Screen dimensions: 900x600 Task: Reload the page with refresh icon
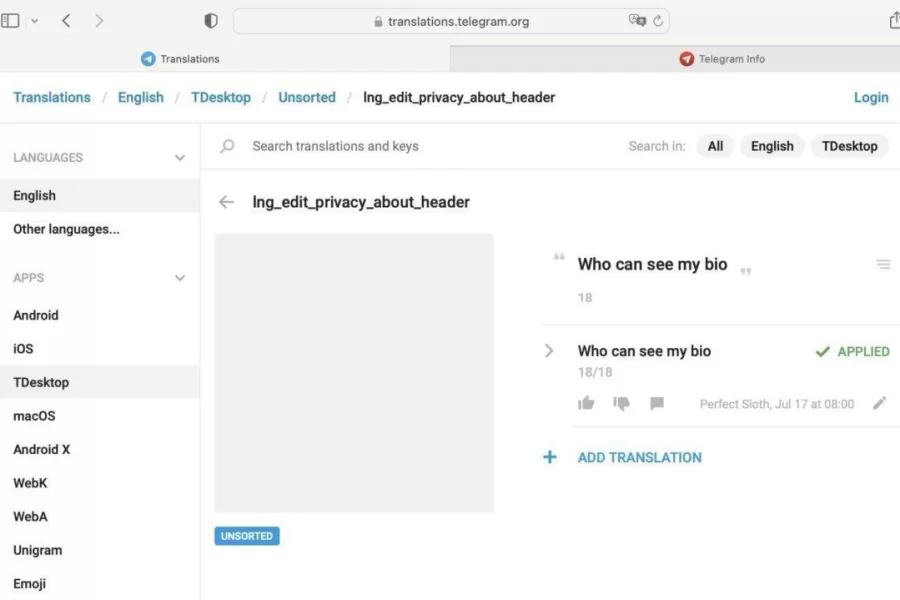pyautogui.click(x=658, y=21)
